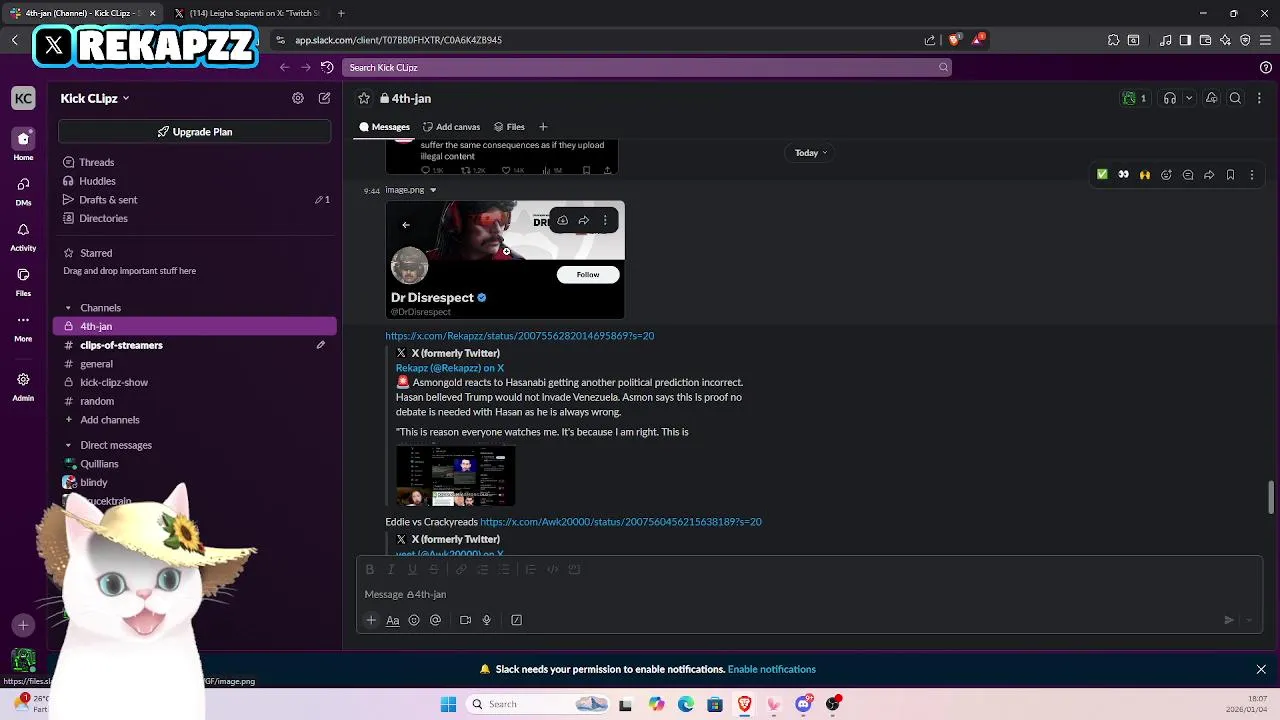1280x720 pixels.
Task: Click Rekapz (@Rekapzz) on X link
Action: coord(450,368)
